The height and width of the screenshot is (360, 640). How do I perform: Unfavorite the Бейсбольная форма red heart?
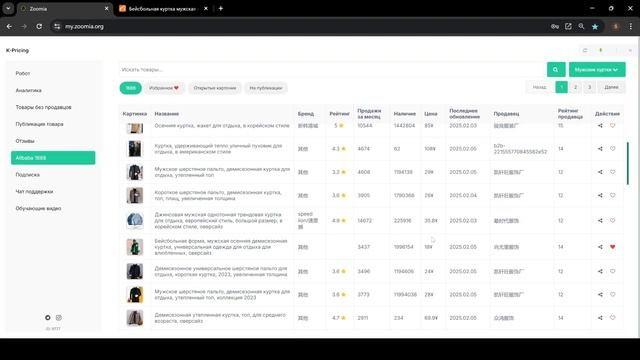[x=613, y=247]
